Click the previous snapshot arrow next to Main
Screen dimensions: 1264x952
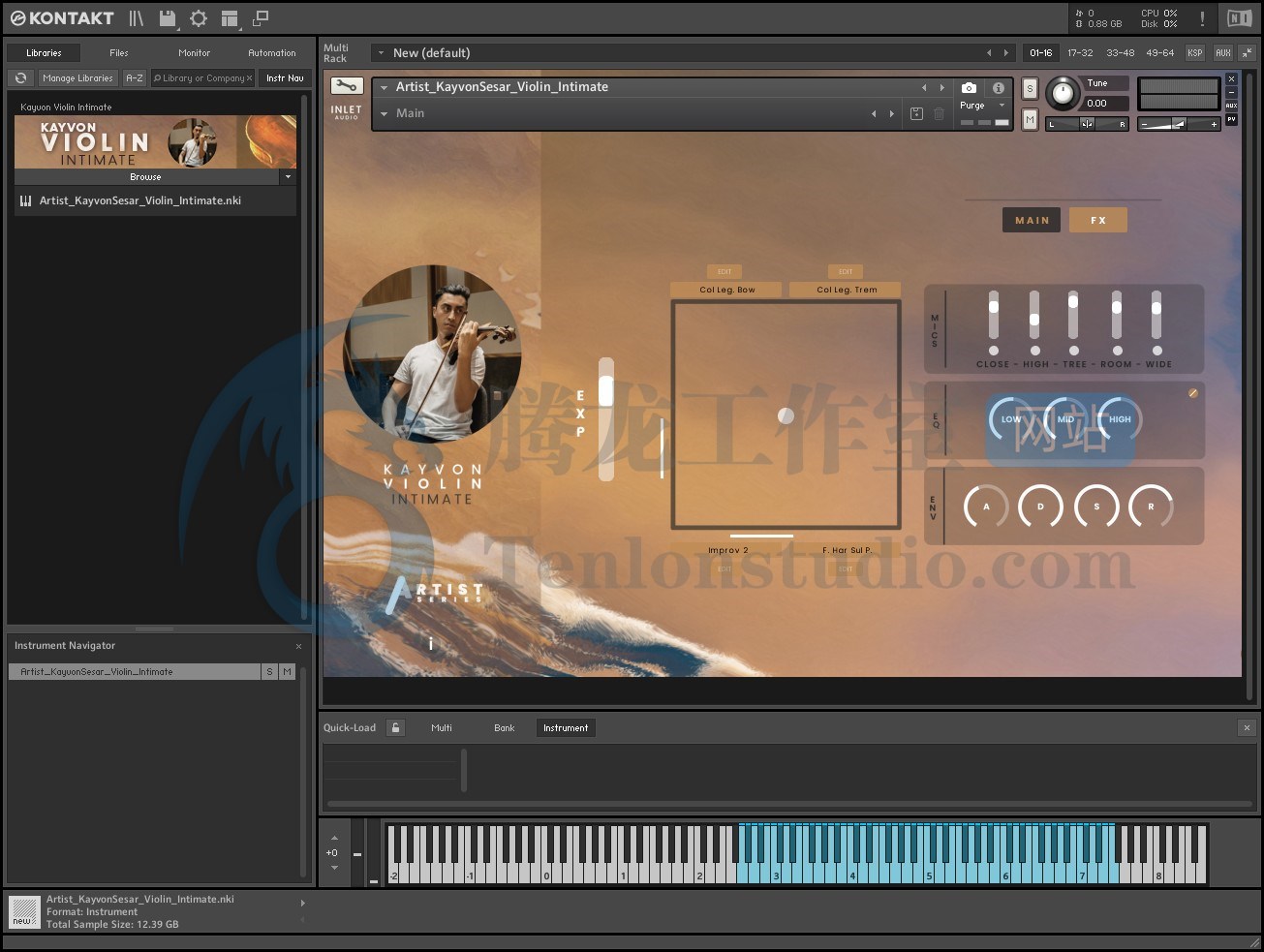coord(874,113)
